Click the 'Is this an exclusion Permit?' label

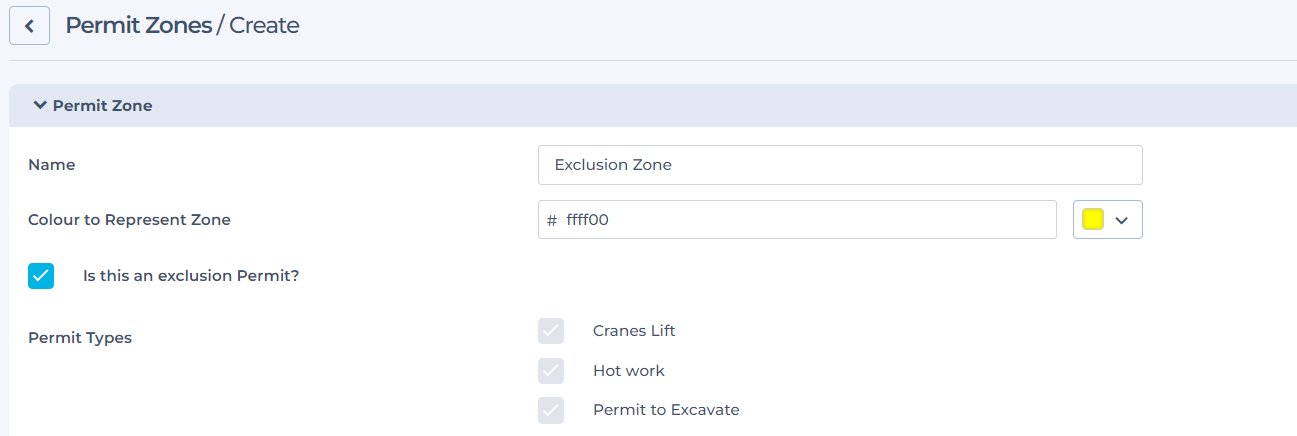[x=191, y=276]
